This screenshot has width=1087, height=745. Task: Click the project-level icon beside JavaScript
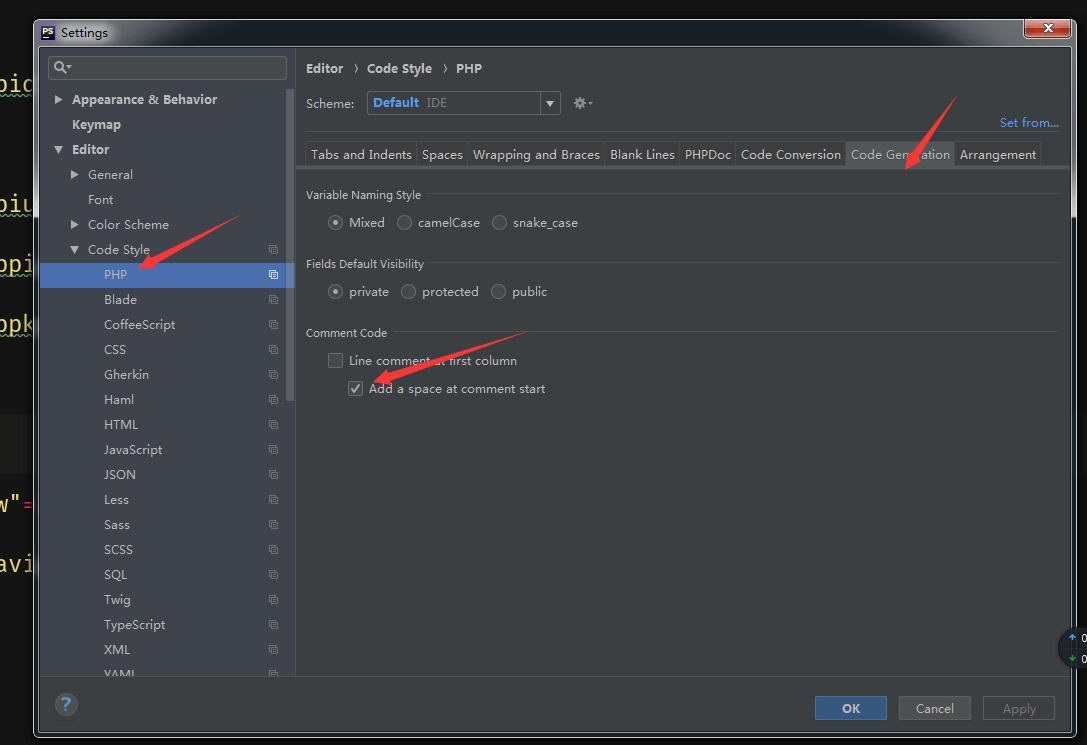click(x=274, y=450)
